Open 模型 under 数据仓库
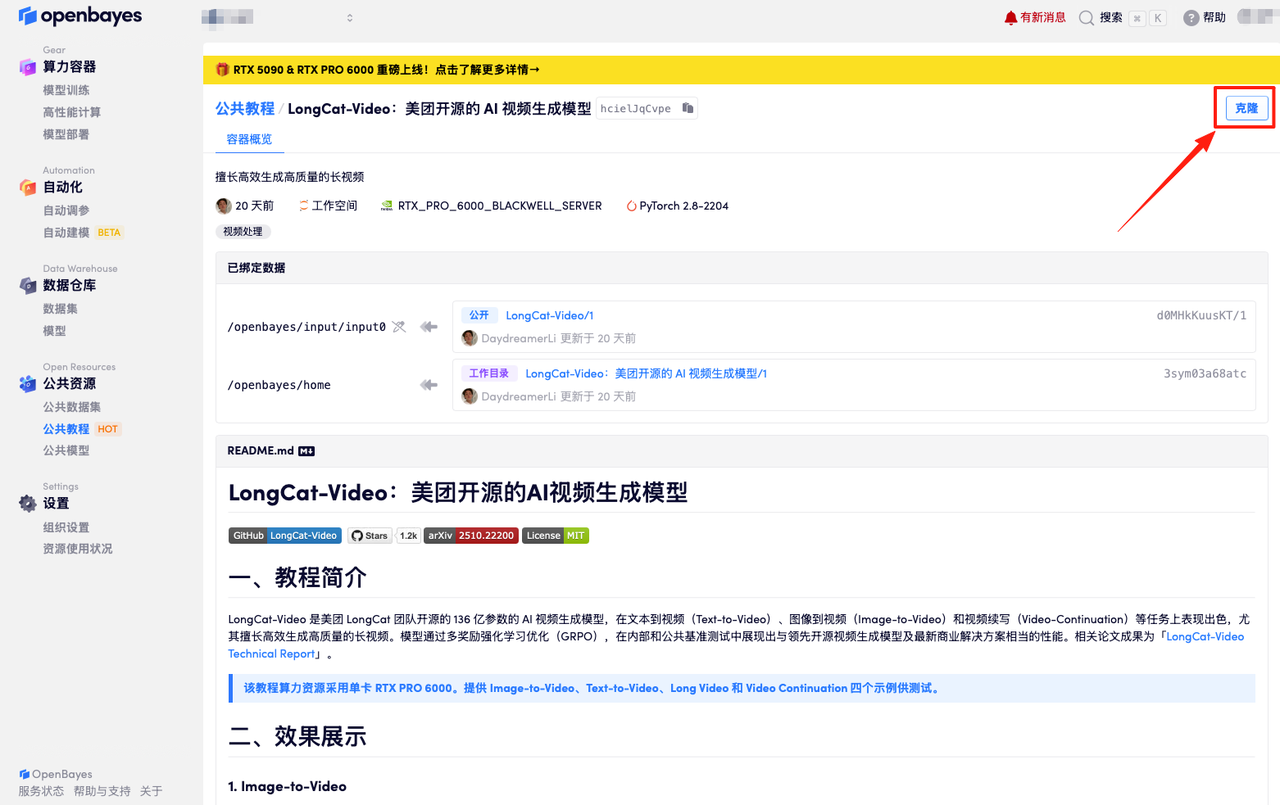This screenshot has width=1280, height=805. (54, 330)
